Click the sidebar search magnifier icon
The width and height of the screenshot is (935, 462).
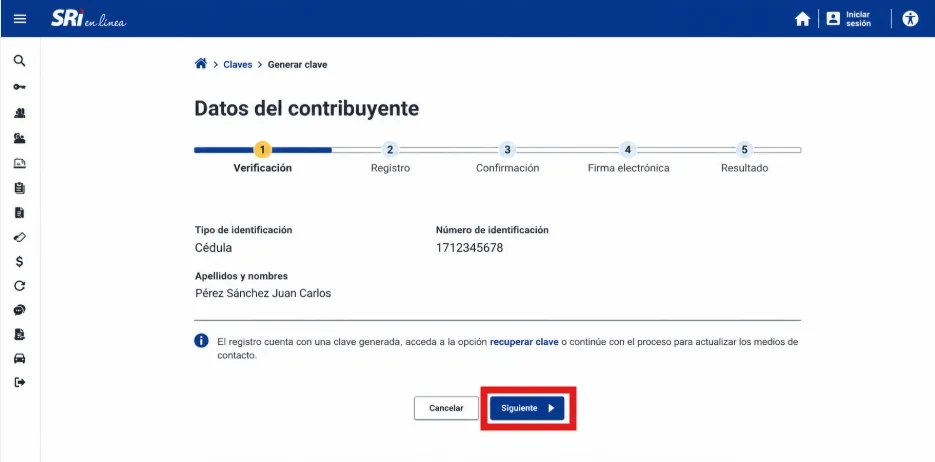tap(20, 61)
